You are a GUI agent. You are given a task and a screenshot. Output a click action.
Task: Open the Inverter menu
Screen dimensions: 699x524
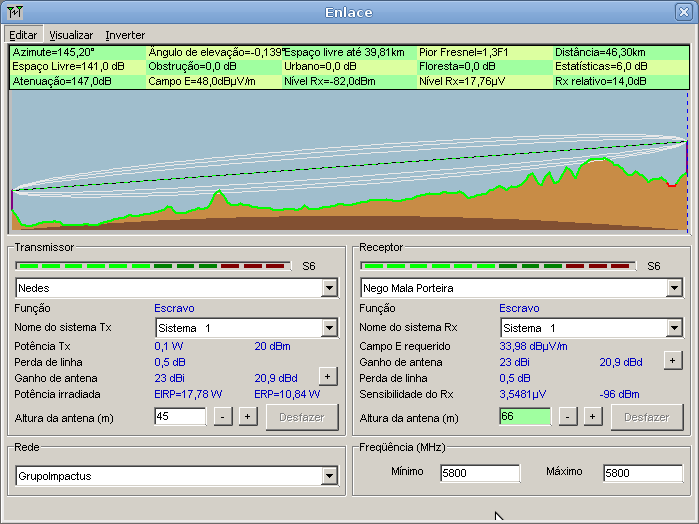coord(125,35)
